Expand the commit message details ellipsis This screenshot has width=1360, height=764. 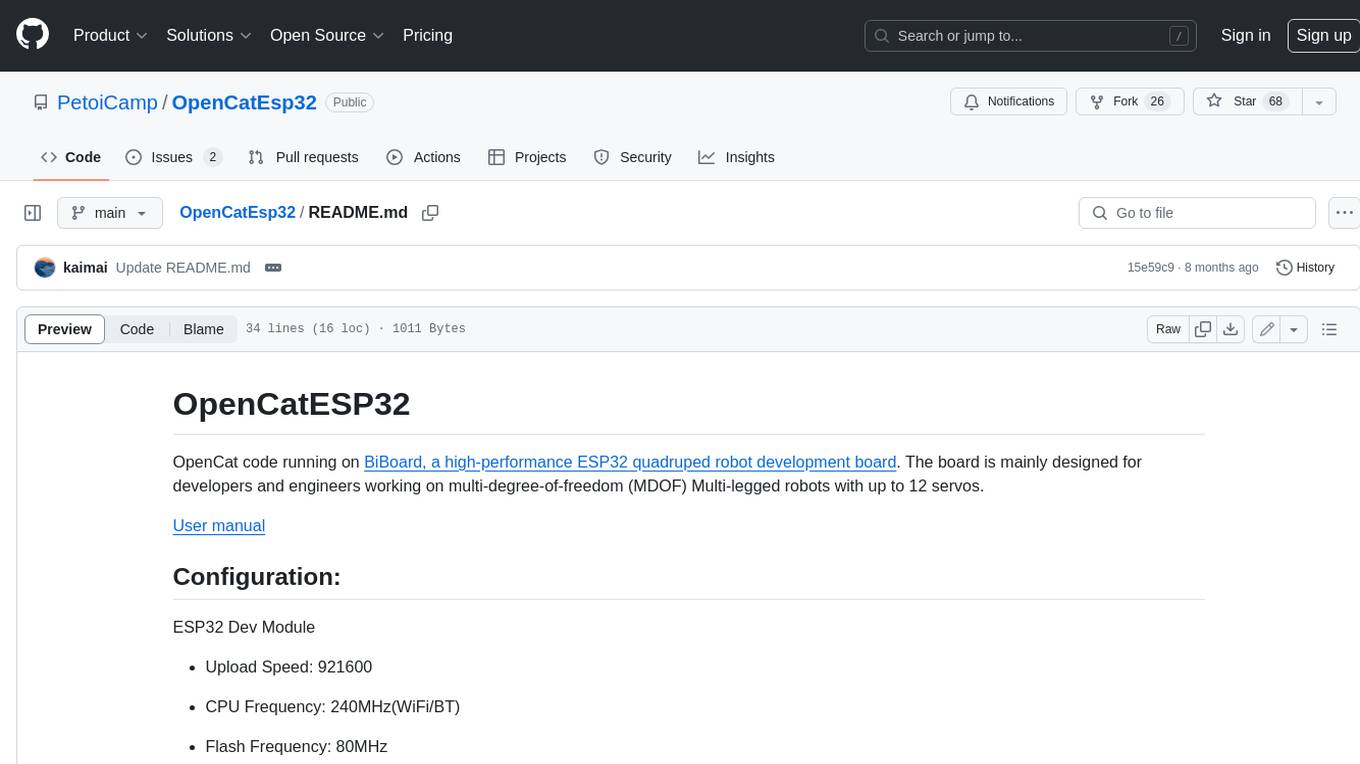[x=273, y=268]
